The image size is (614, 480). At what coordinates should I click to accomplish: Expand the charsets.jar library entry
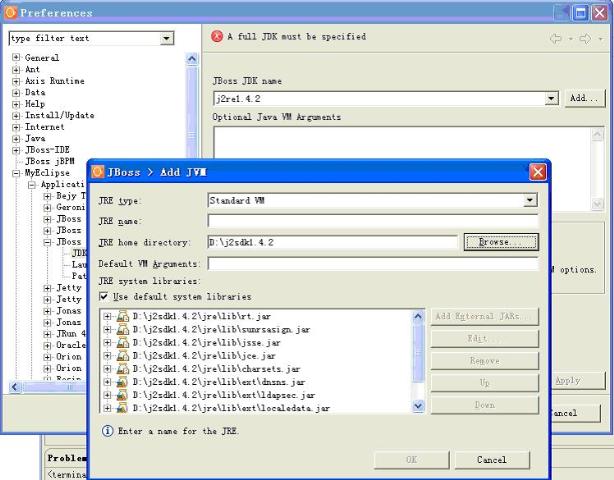click(x=107, y=369)
